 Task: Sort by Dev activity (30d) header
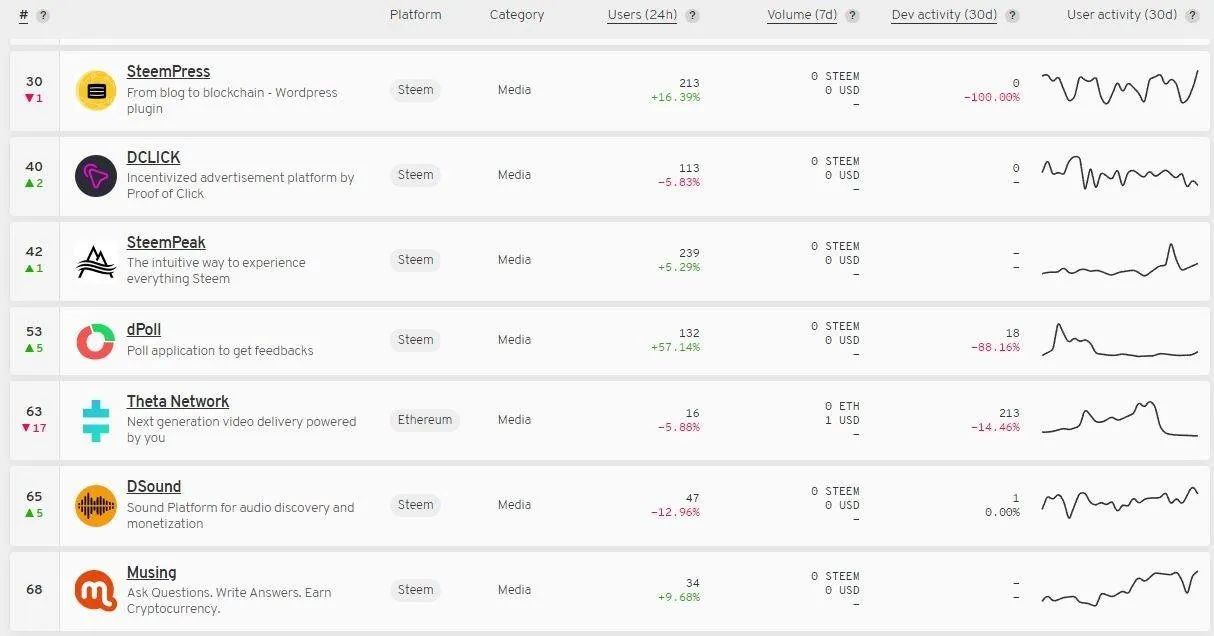[944, 15]
